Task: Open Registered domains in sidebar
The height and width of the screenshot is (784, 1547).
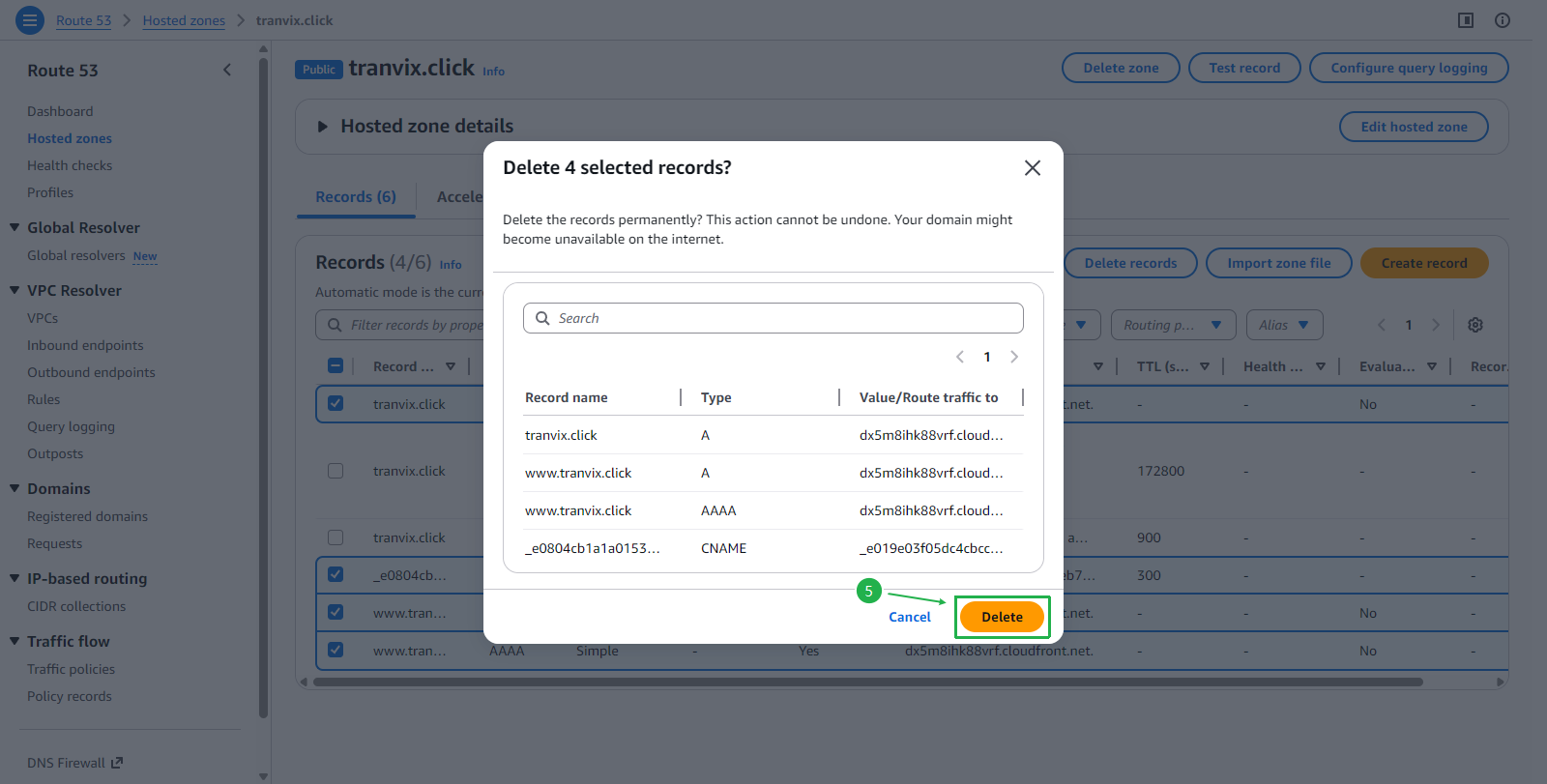Action: click(x=87, y=516)
